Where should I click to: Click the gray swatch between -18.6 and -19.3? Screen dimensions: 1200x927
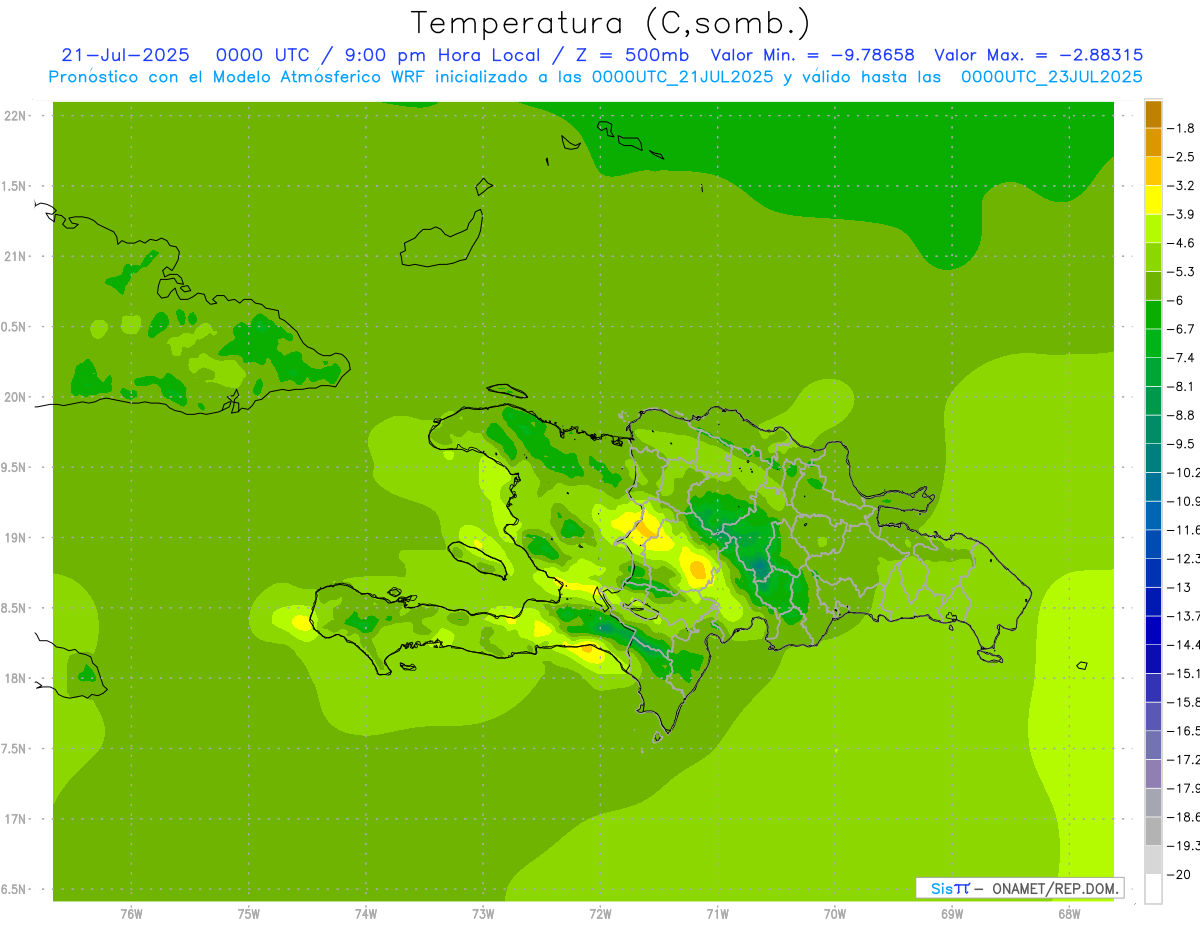1153,831
